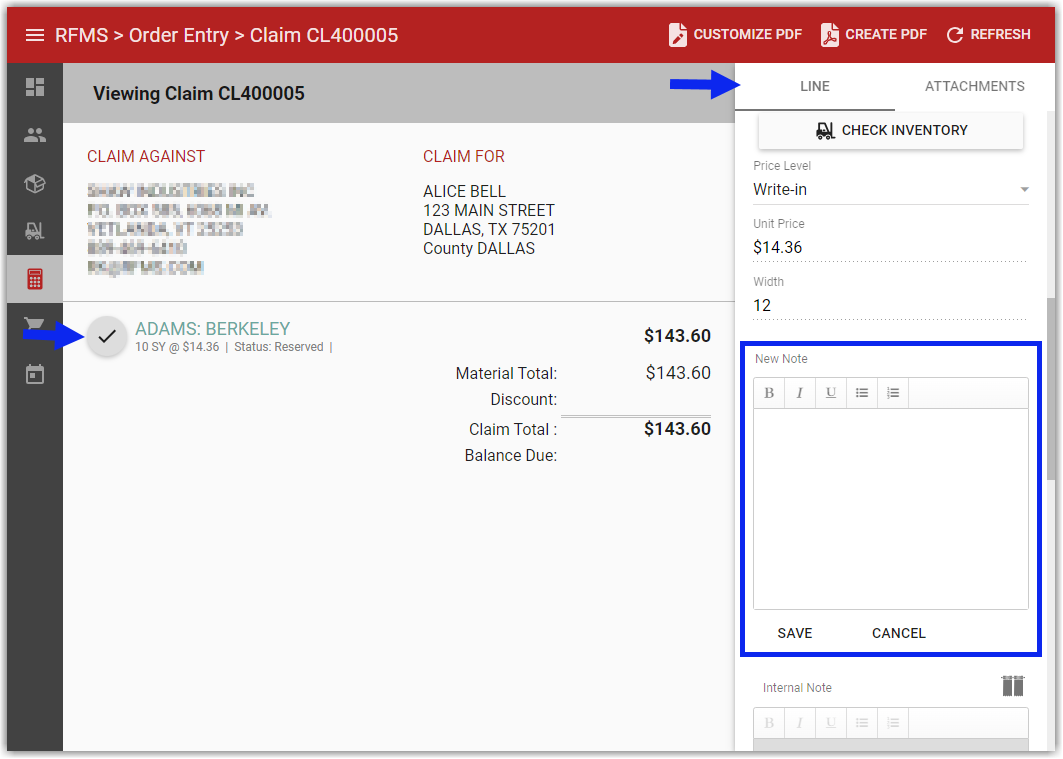
Task: Click the Internal Note column icon
Action: pos(1013,686)
